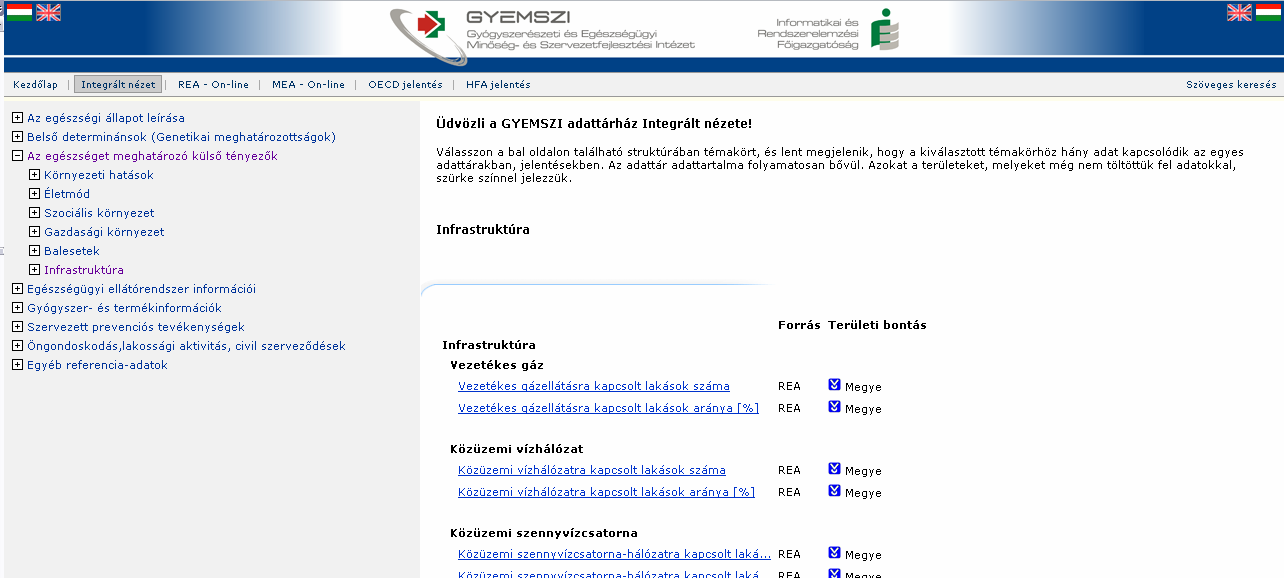Click the Közüzemi szennyvízcsatorna group heading
Image resolution: width=1284 pixels, height=578 pixels.
[544, 533]
